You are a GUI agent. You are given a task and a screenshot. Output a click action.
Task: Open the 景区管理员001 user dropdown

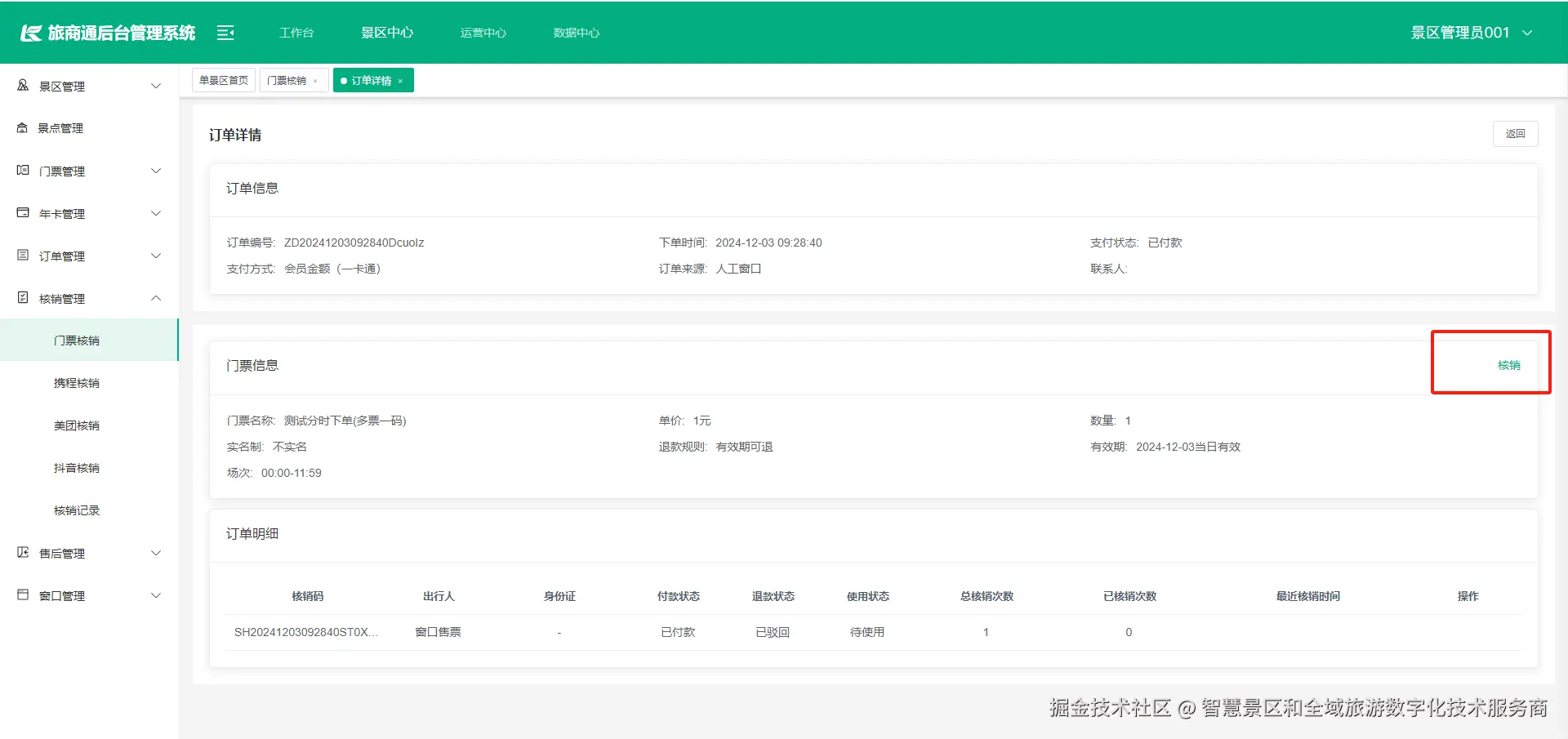point(1472,33)
